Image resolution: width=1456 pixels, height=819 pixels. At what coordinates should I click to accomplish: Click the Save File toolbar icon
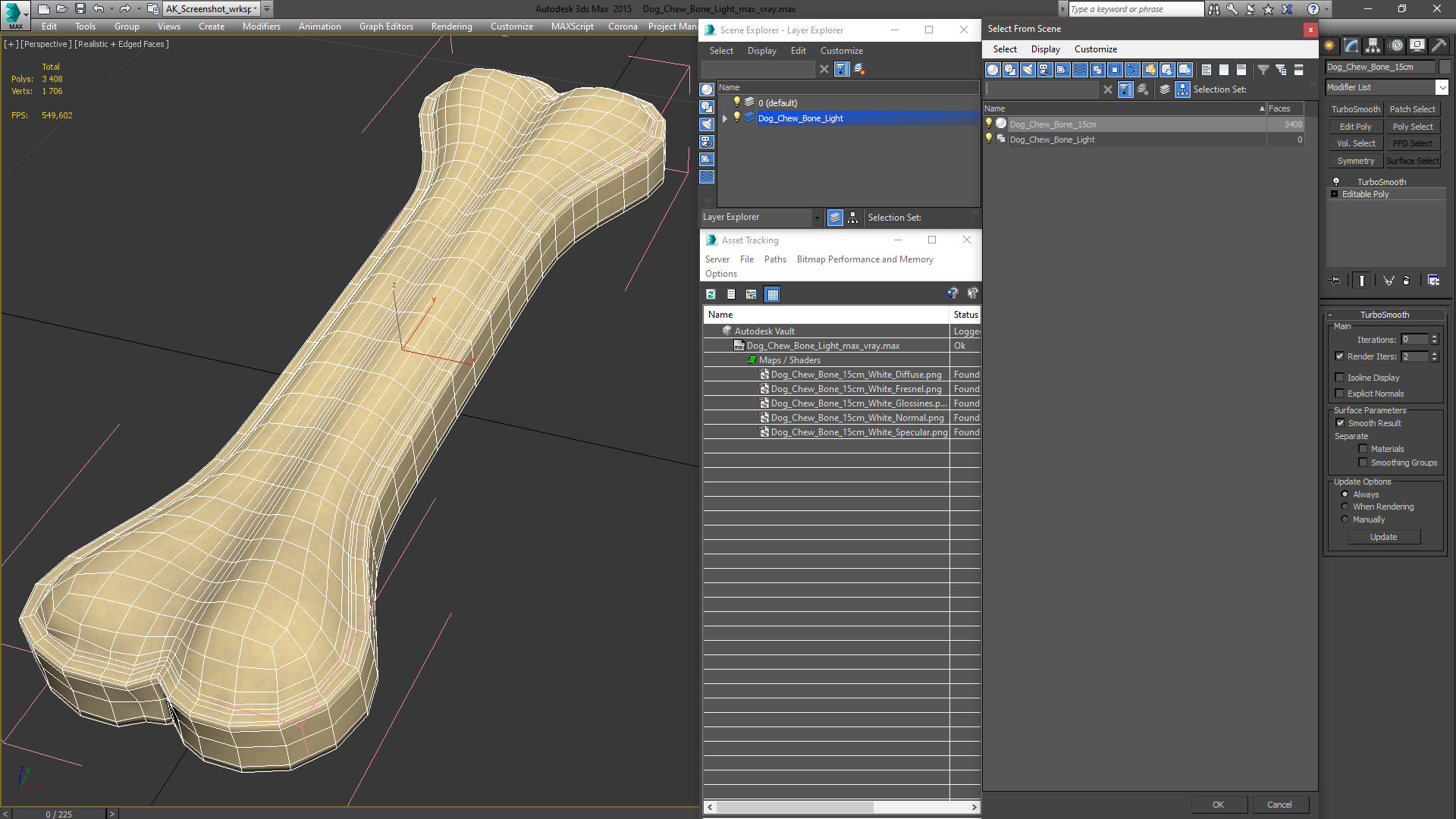80,9
